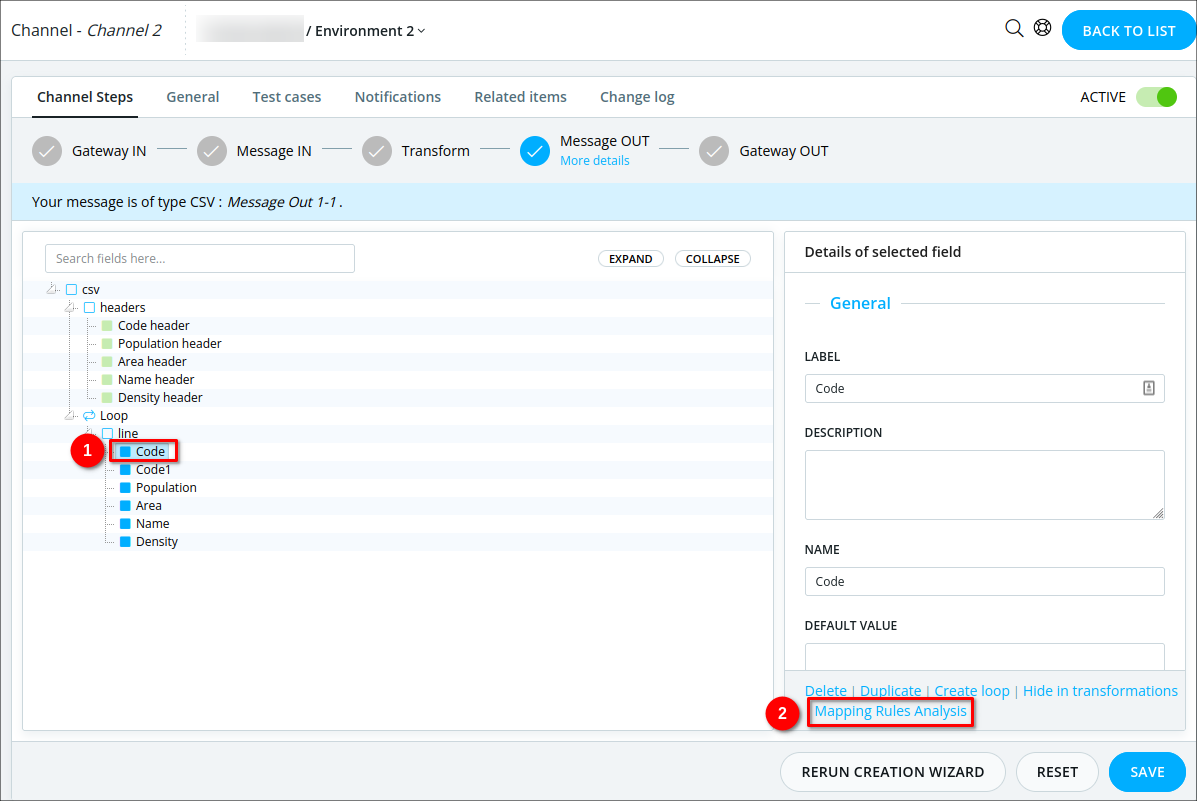Switch to the General tab
Image resolution: width=1197 pixels, height=801 pixels.
192,97
